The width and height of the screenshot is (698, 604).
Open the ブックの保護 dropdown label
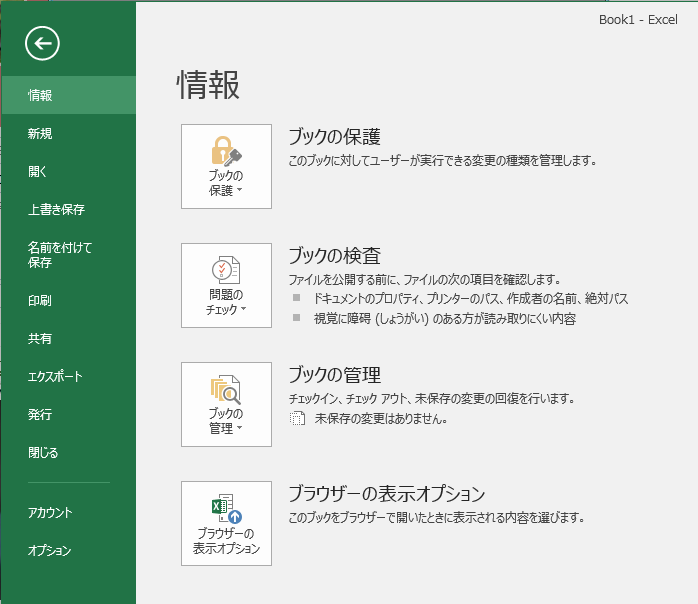[x=226, y=183]
